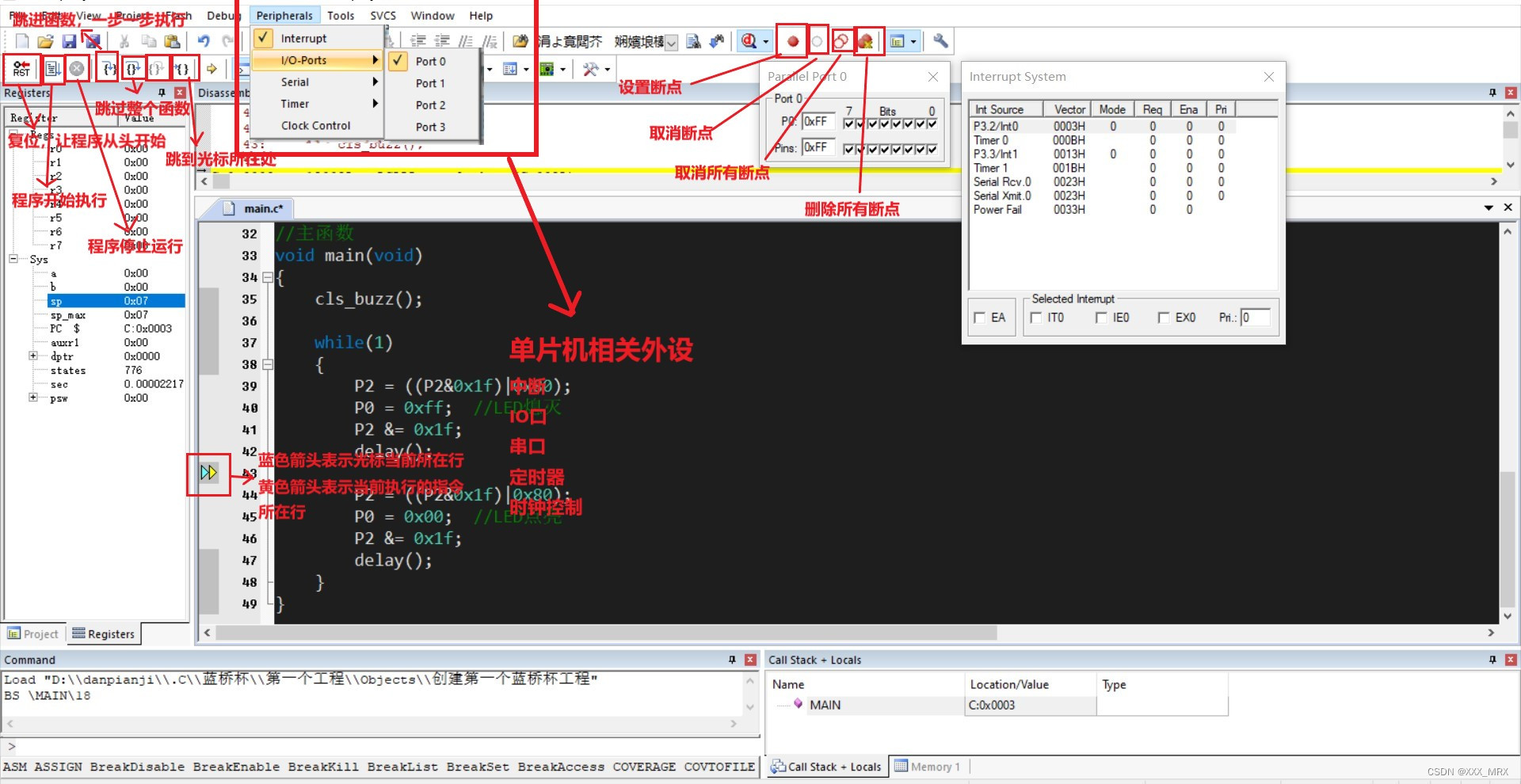Reset the CPU with the RST toolbar button

[x=20, y=69]
